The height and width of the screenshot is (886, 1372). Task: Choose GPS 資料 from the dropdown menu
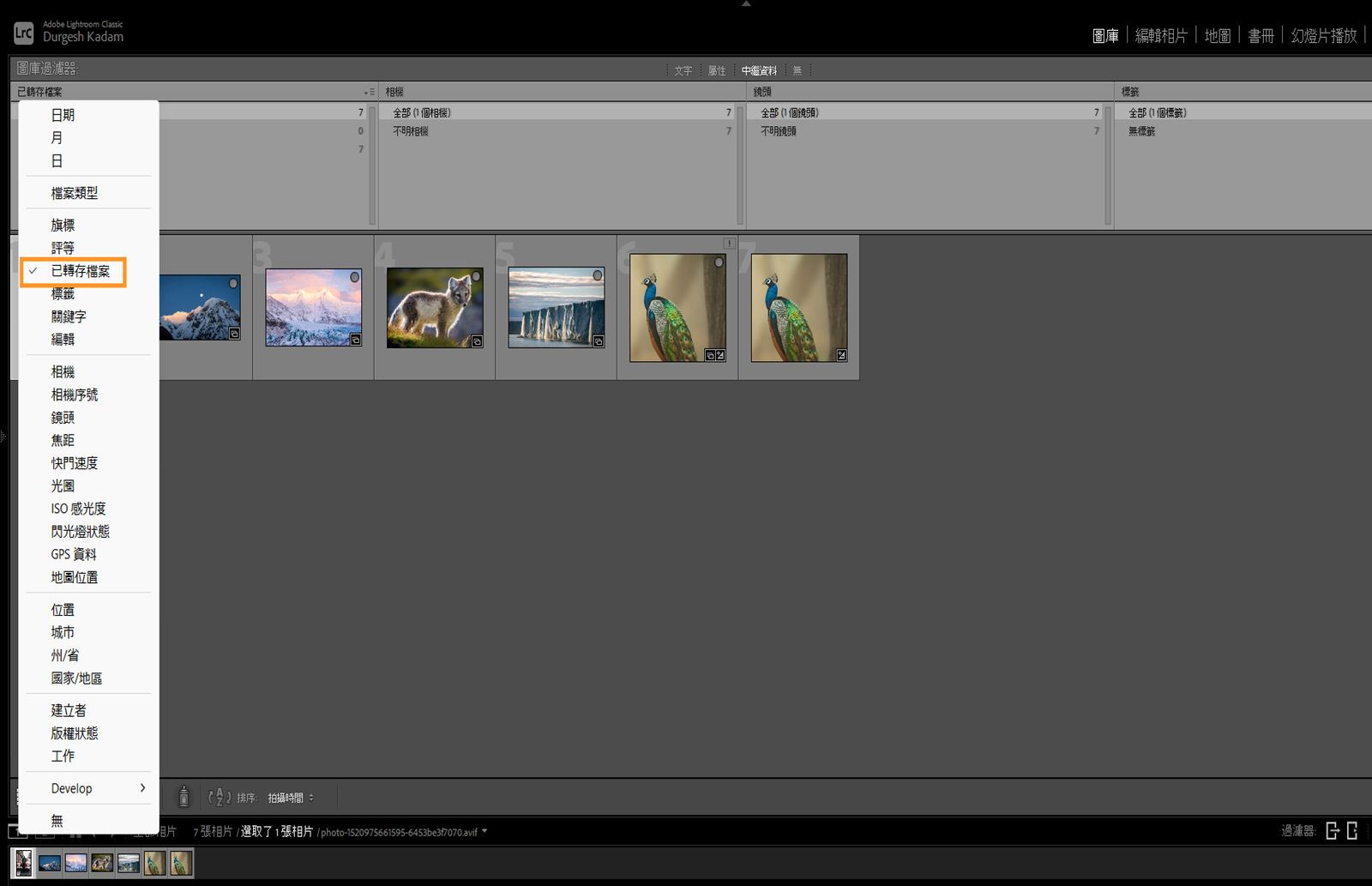point(73,554)
